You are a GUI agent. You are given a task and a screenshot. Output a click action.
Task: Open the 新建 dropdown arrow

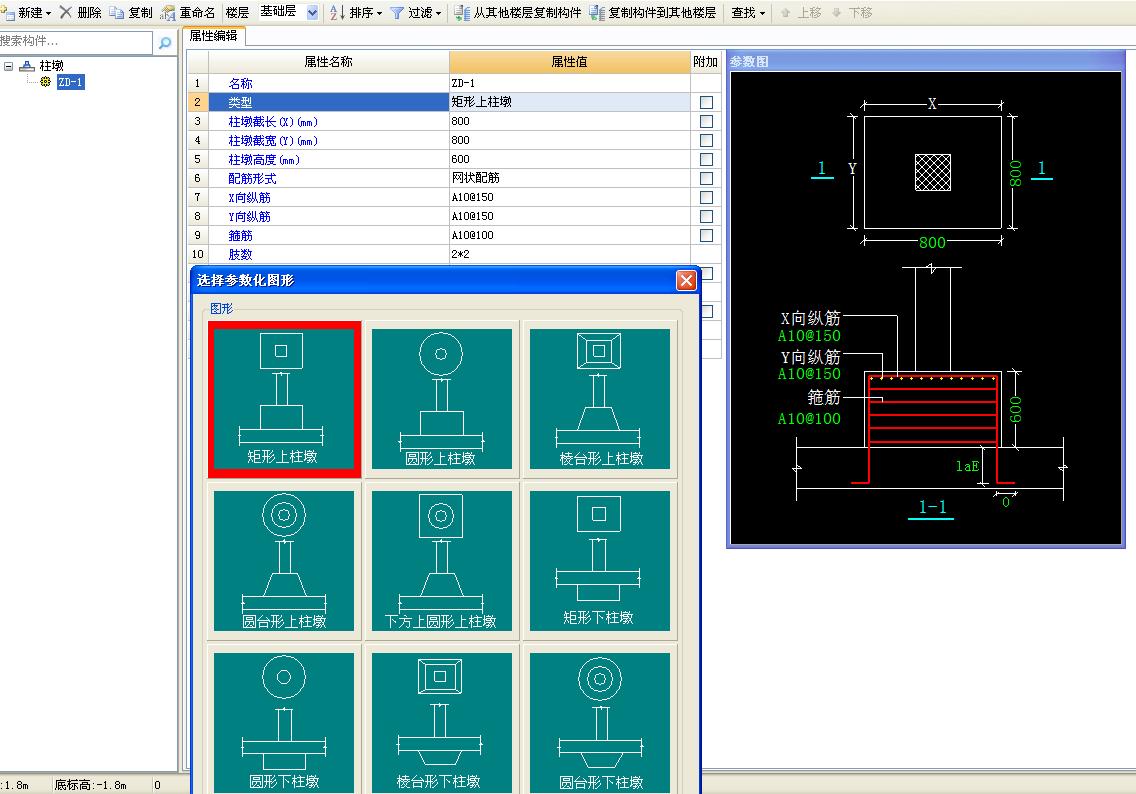(x=49, y=13)
